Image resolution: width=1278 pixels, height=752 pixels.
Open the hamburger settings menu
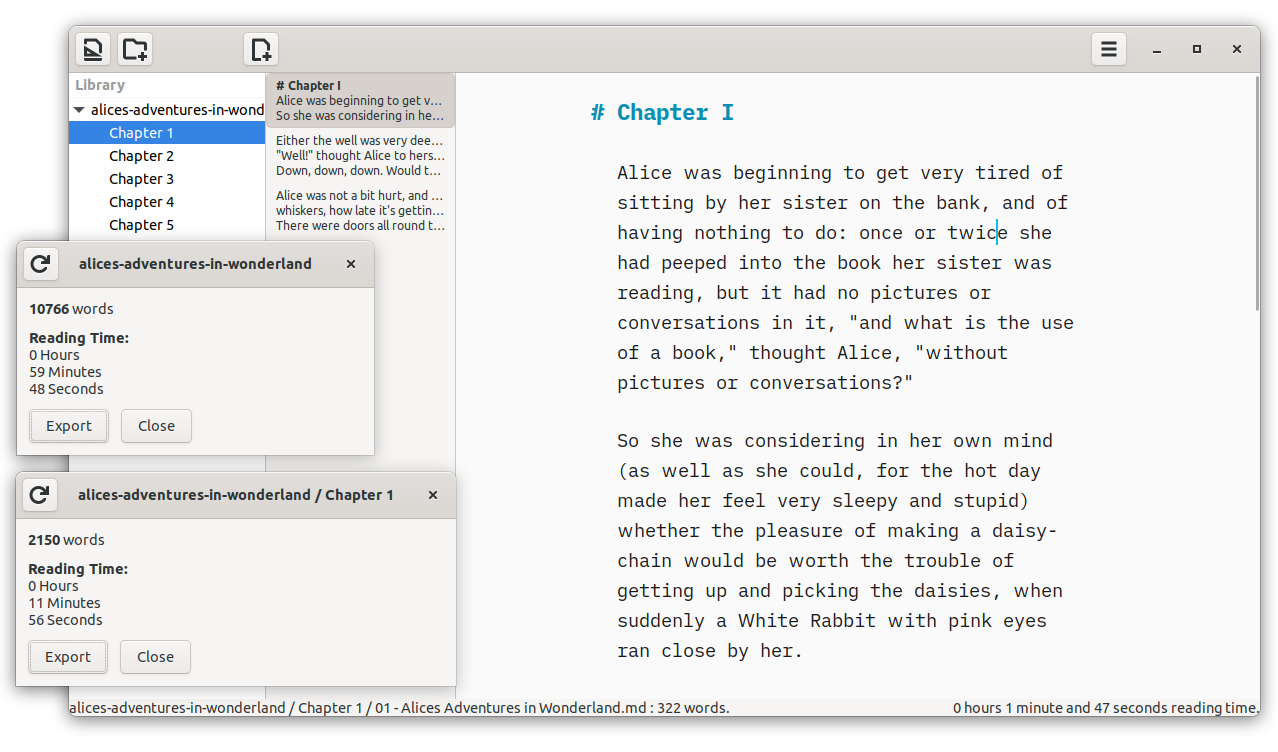1108,48
